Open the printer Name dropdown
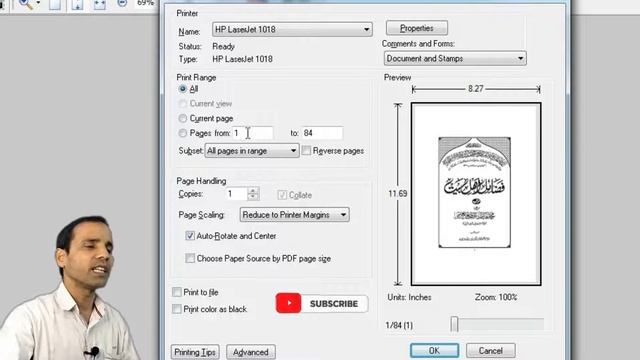Screen dimensions: 640x360 click(x=292, y=29)
